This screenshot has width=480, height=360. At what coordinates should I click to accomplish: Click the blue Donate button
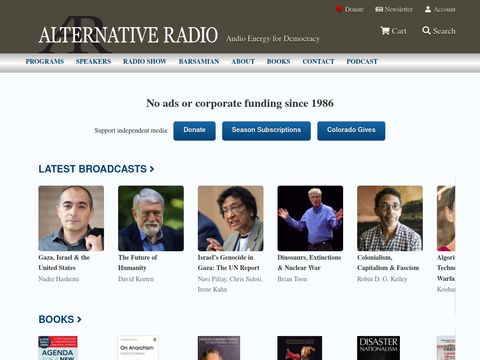(x=194, y=131)
